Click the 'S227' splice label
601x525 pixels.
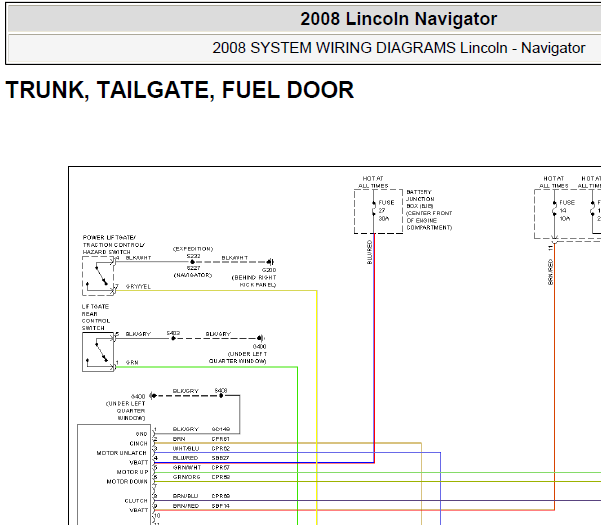coord(193,268)
